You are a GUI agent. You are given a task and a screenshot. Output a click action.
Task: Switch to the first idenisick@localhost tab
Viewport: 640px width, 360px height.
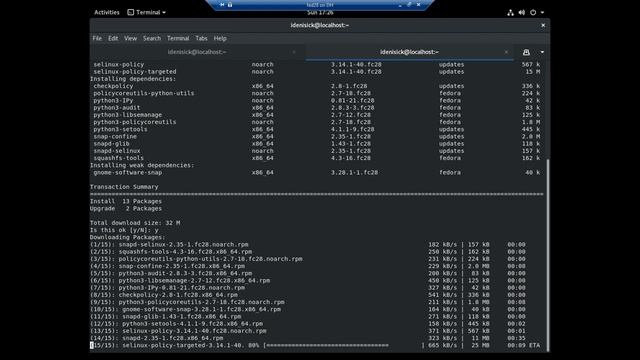point(197,52)
